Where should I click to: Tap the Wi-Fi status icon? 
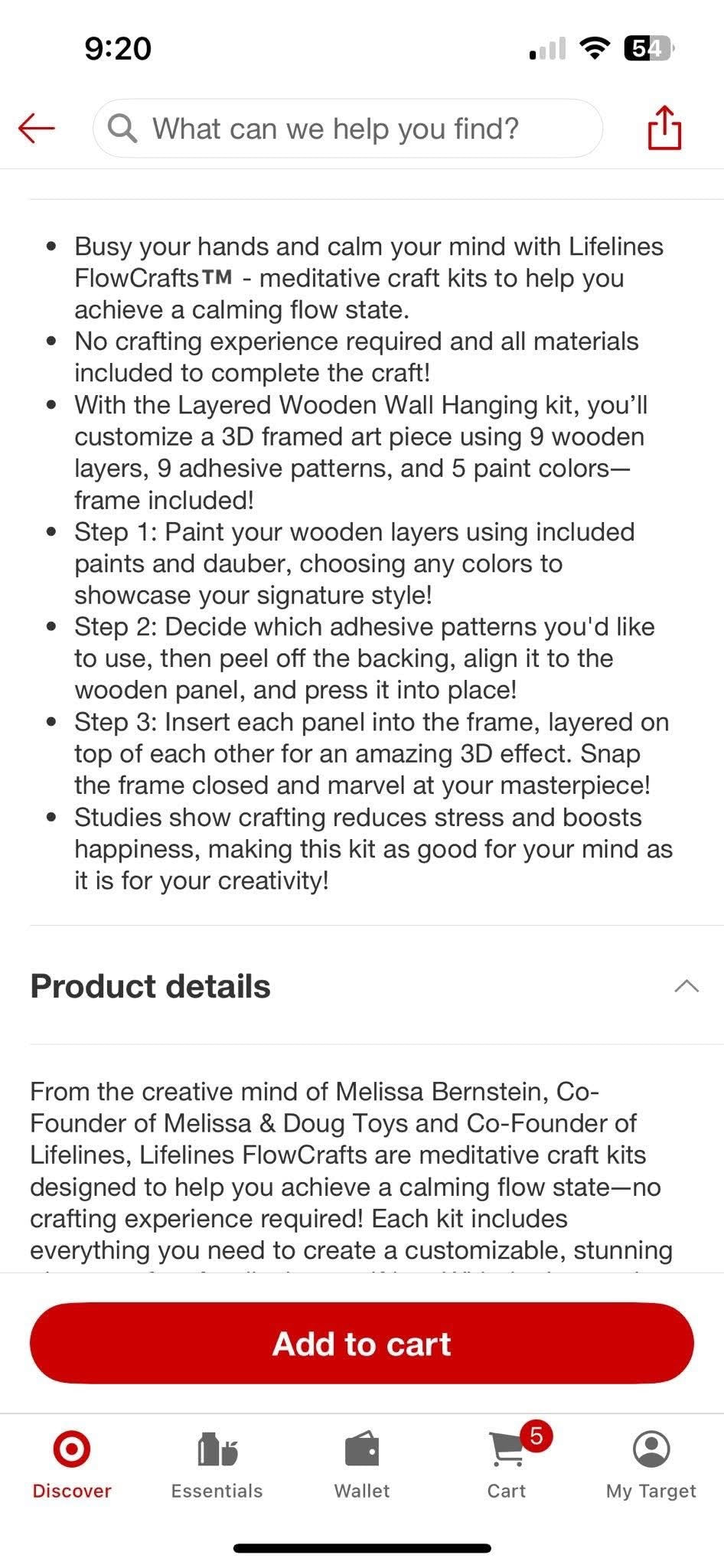[x=595, y=48]
